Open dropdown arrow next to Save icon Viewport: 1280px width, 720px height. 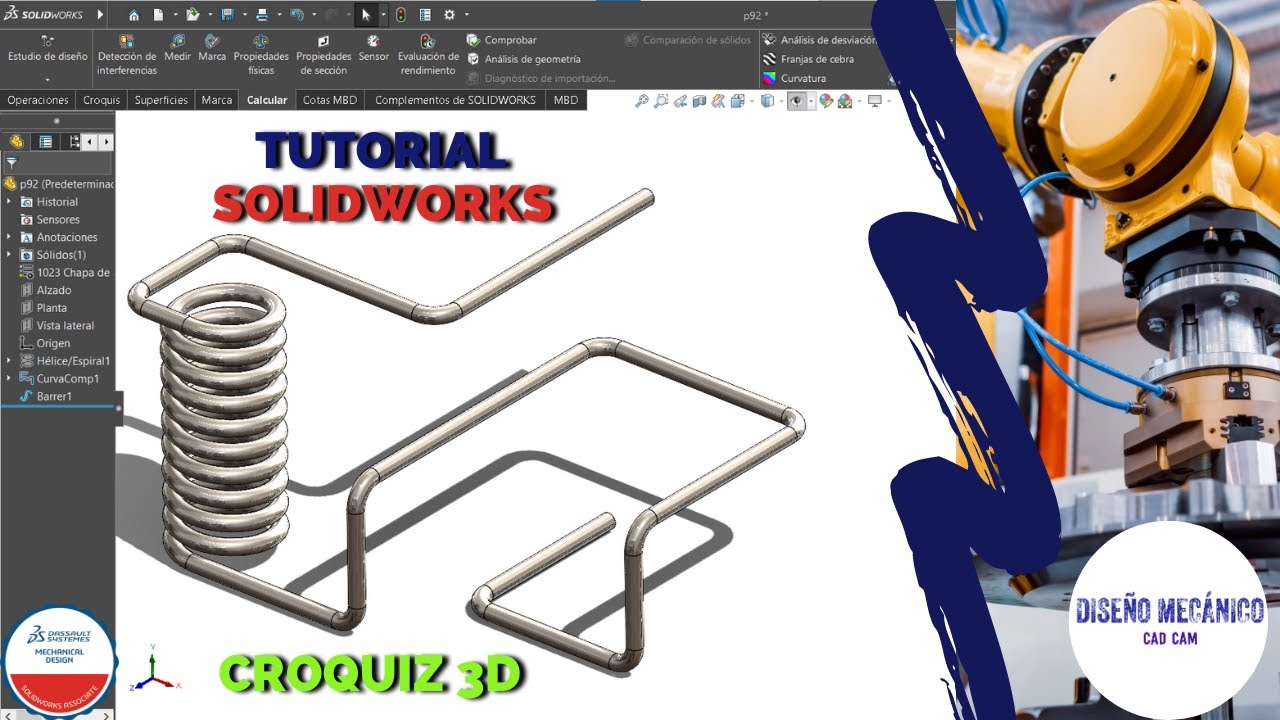[243, 15]
